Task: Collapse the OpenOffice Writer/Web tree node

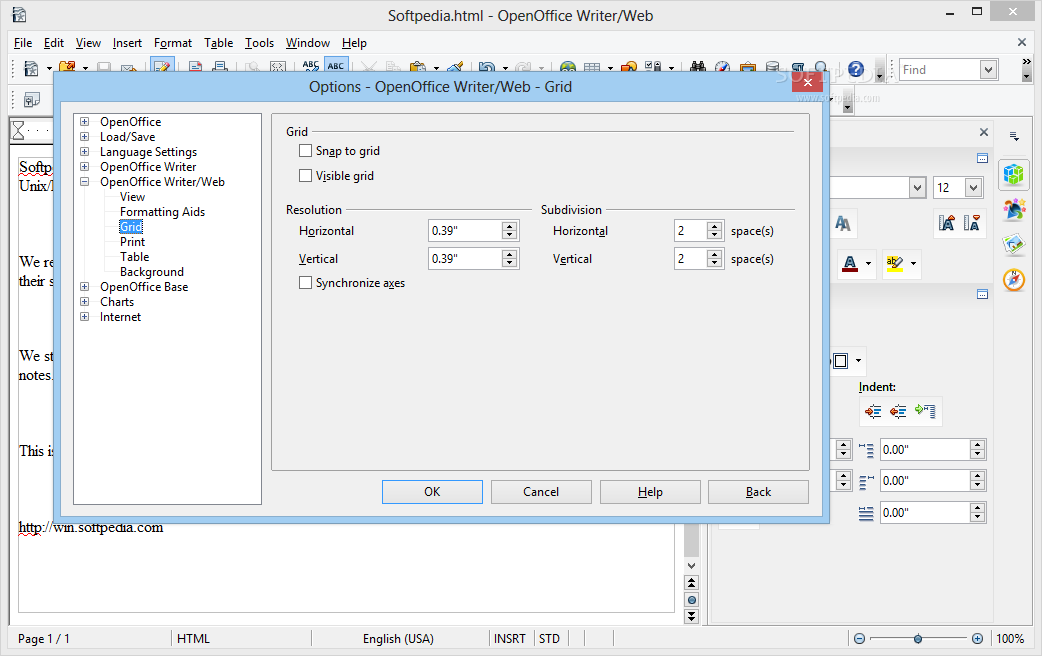Action: tap(84, 181)
